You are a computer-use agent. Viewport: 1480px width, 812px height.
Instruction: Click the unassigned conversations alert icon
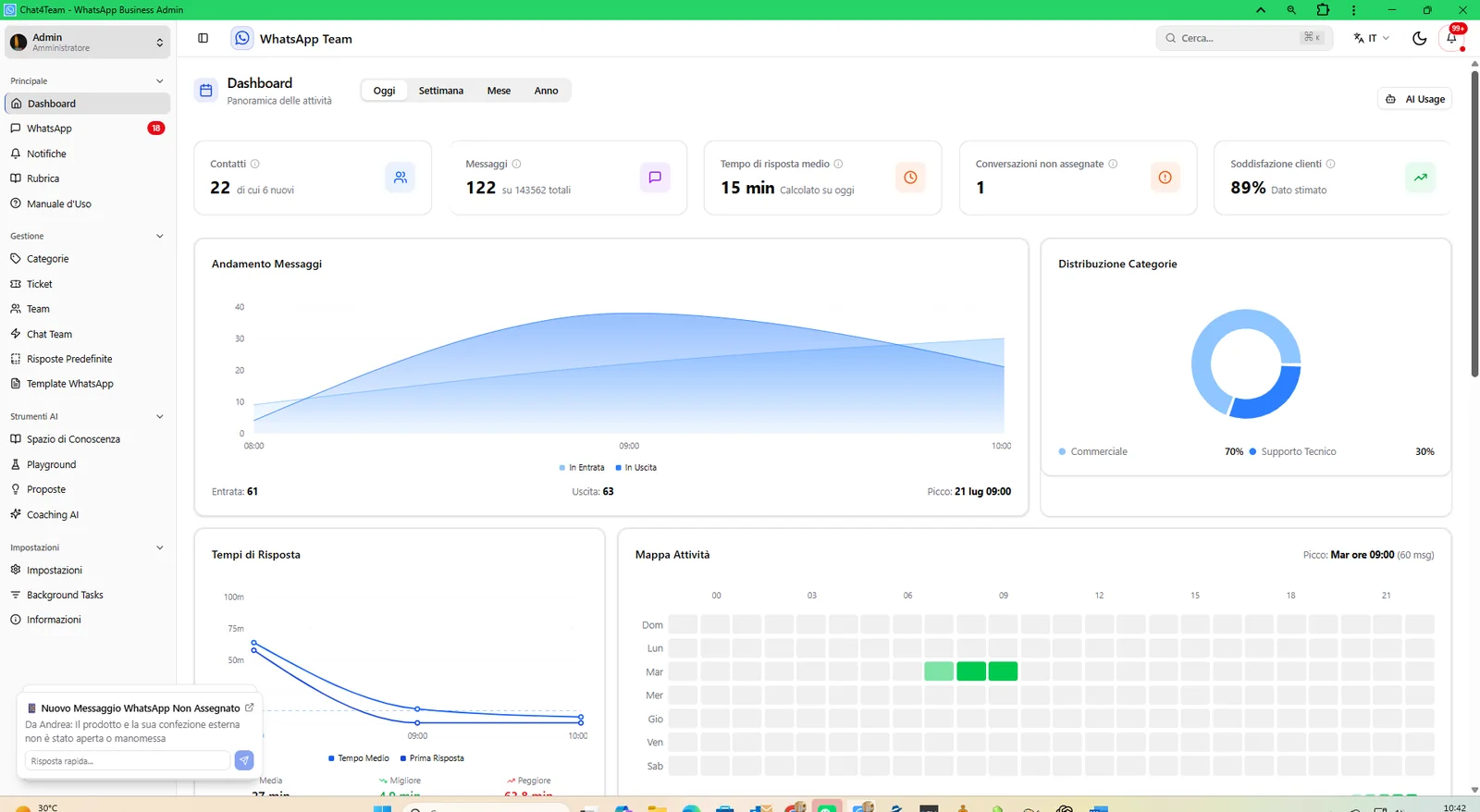(1165, 177)
